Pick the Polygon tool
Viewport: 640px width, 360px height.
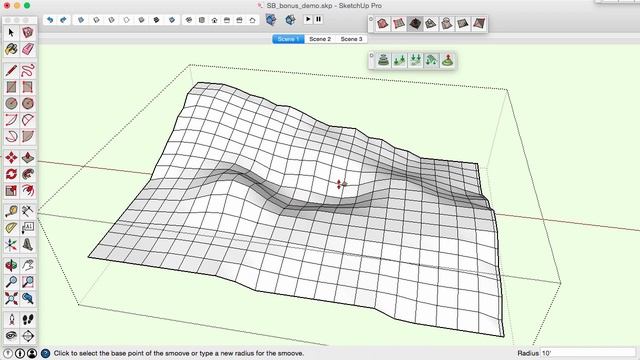point(27,103)
